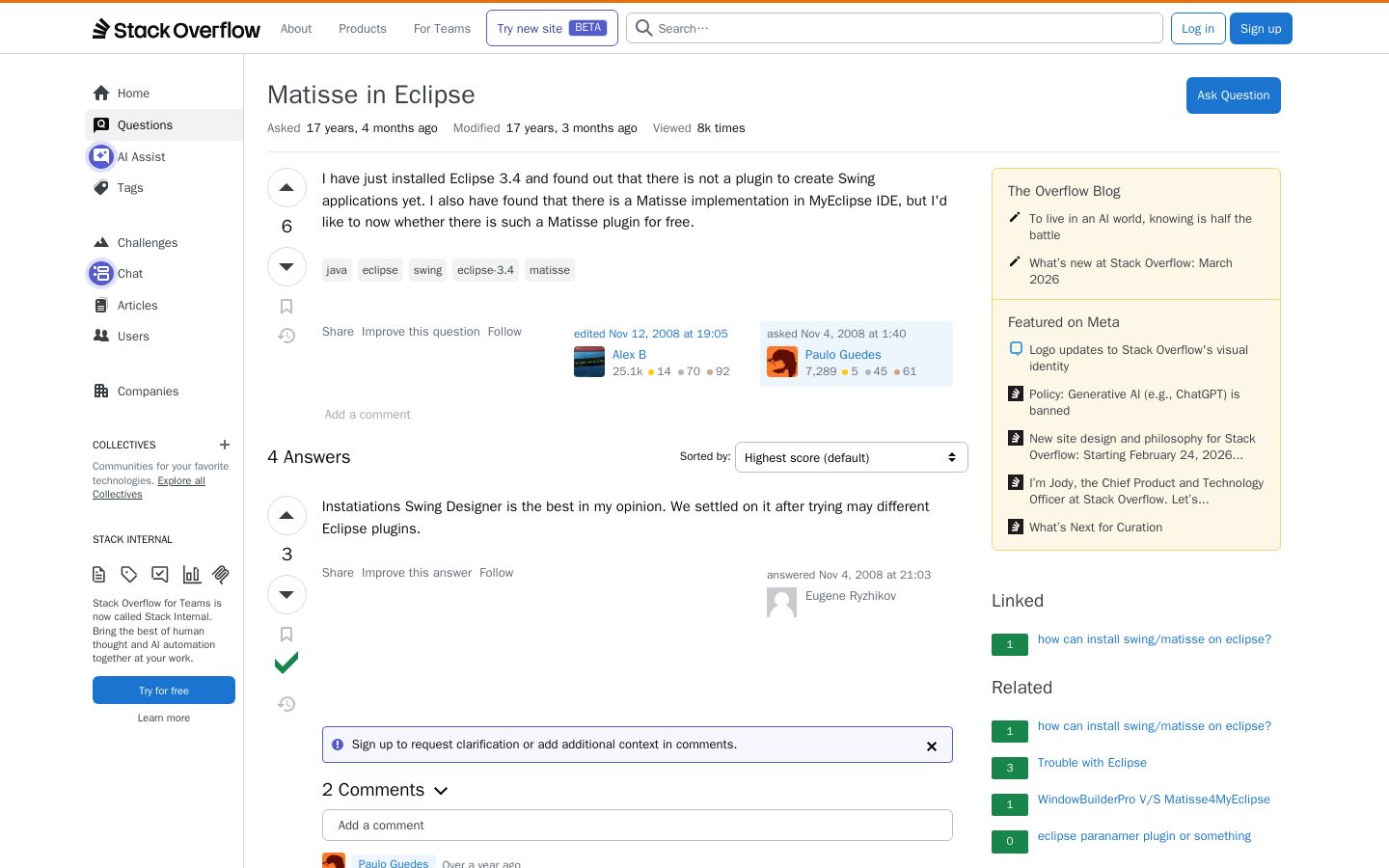This screenshot has height=868, width=1389.
Task: Select the matisse tag
Action: pyautogui.click(x=550, y=270)
